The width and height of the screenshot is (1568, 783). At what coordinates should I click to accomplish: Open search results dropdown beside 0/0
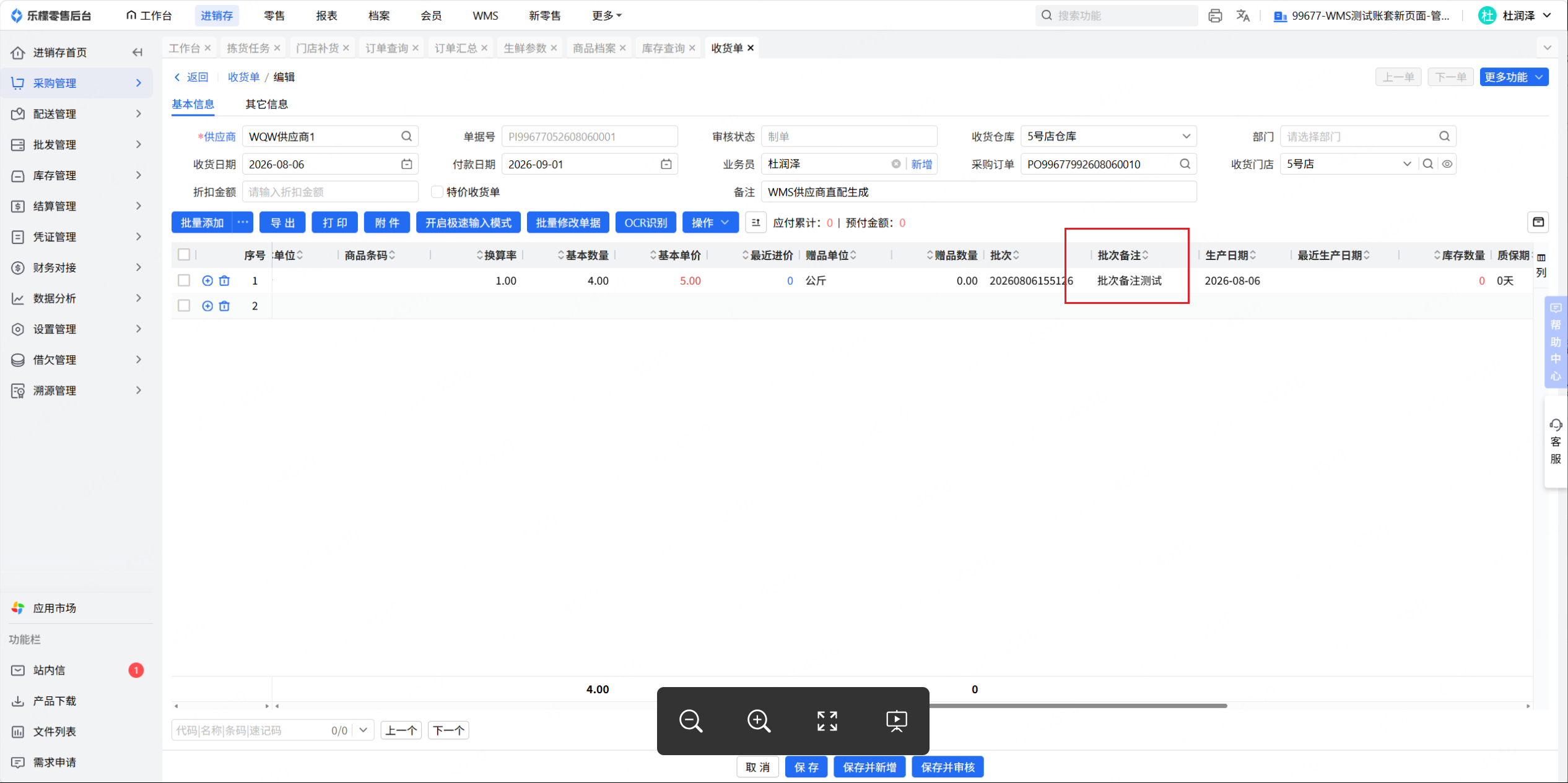click(x=363, y=730)
